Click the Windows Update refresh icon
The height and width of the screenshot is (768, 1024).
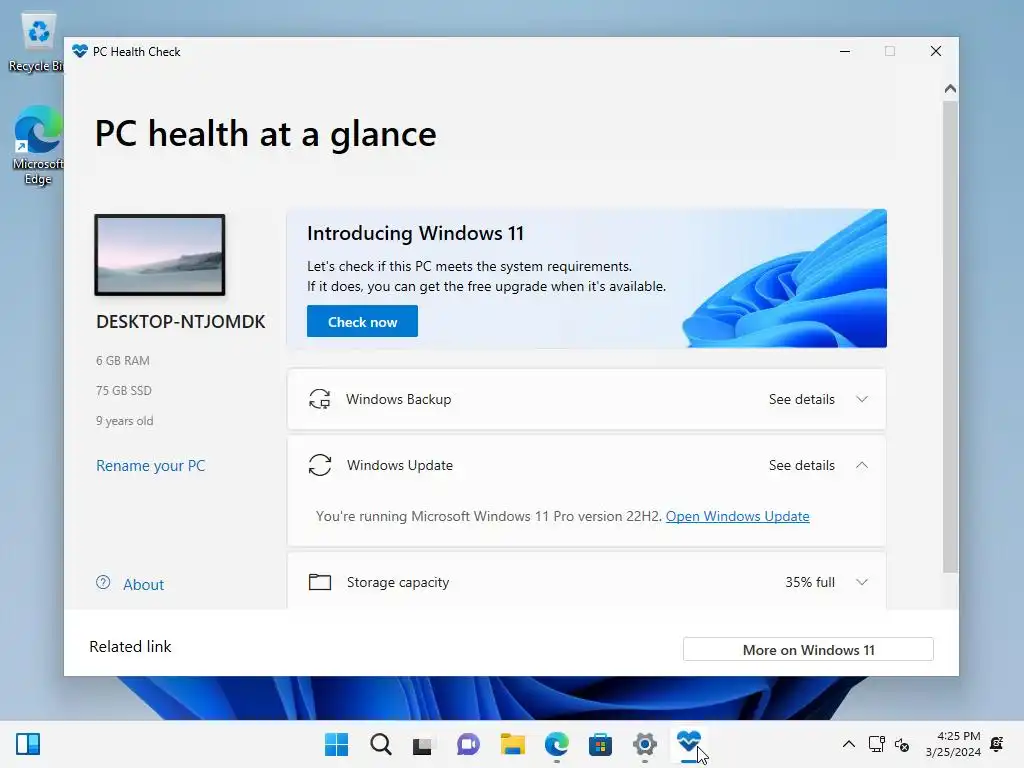(x=320, y=465)
